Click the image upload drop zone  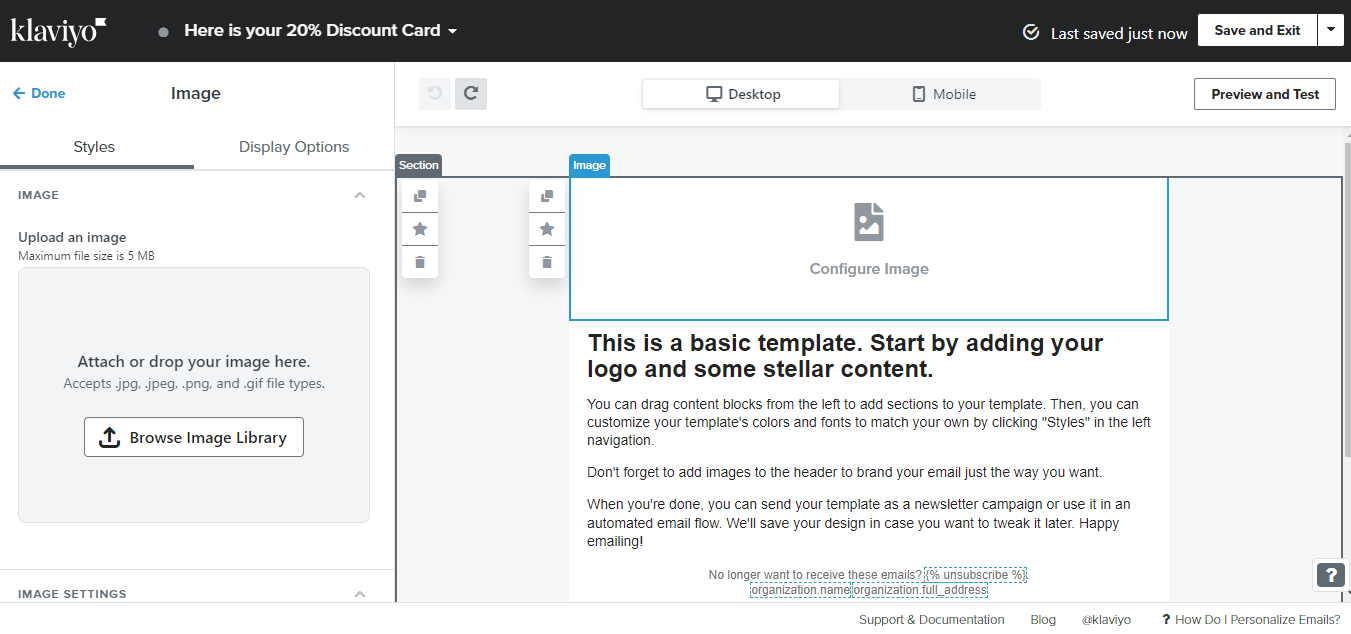tap(194, 395)
